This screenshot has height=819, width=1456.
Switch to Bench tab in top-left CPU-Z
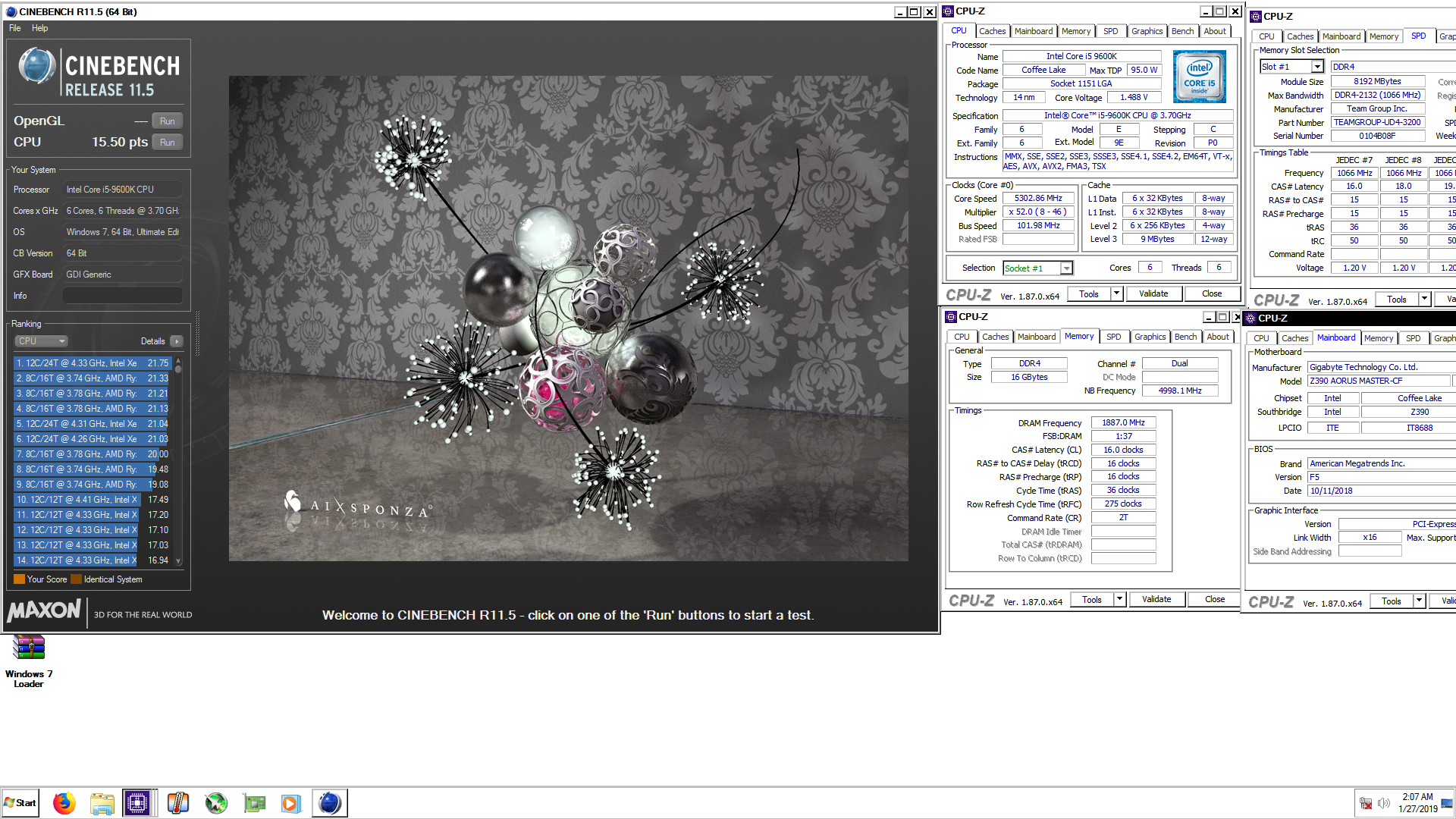coord(1182,31)
